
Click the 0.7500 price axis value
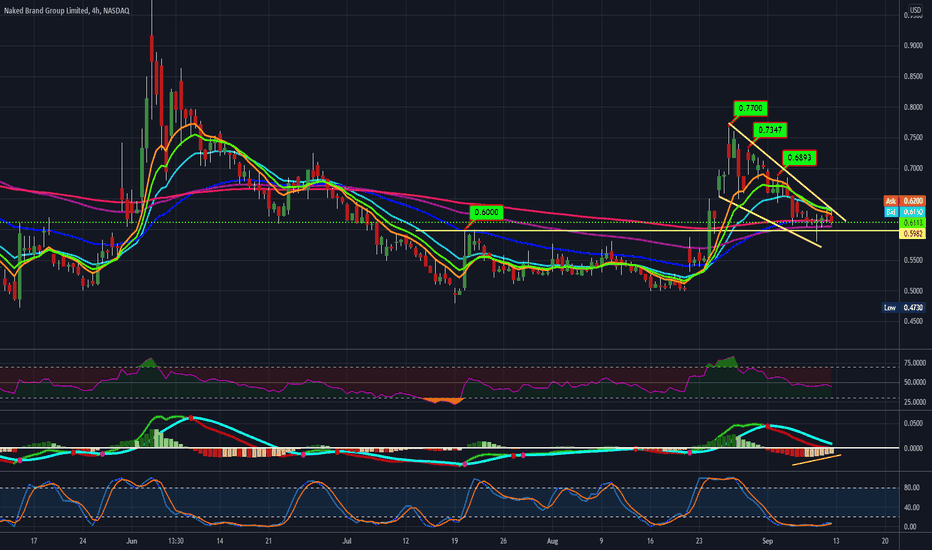coord(913,137)
